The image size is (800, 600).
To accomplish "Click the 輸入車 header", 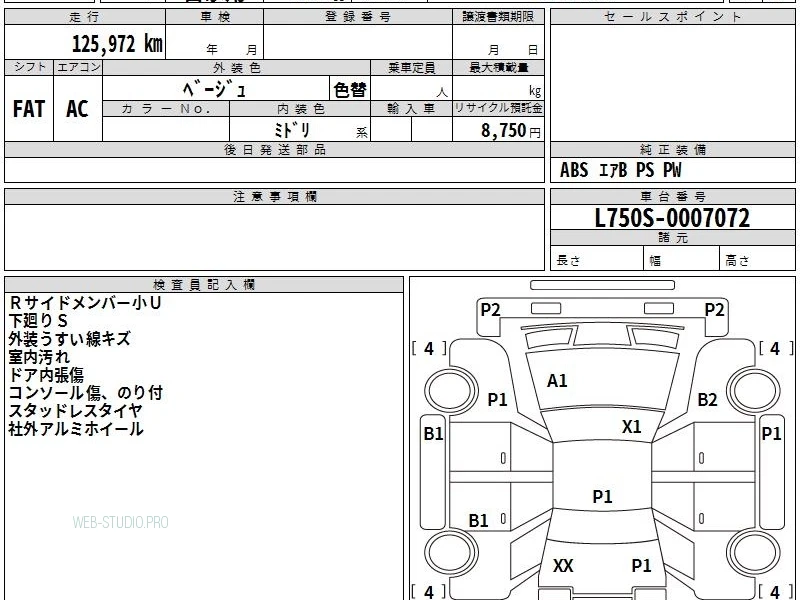I will pyautogui.click(x=412, y=109).
